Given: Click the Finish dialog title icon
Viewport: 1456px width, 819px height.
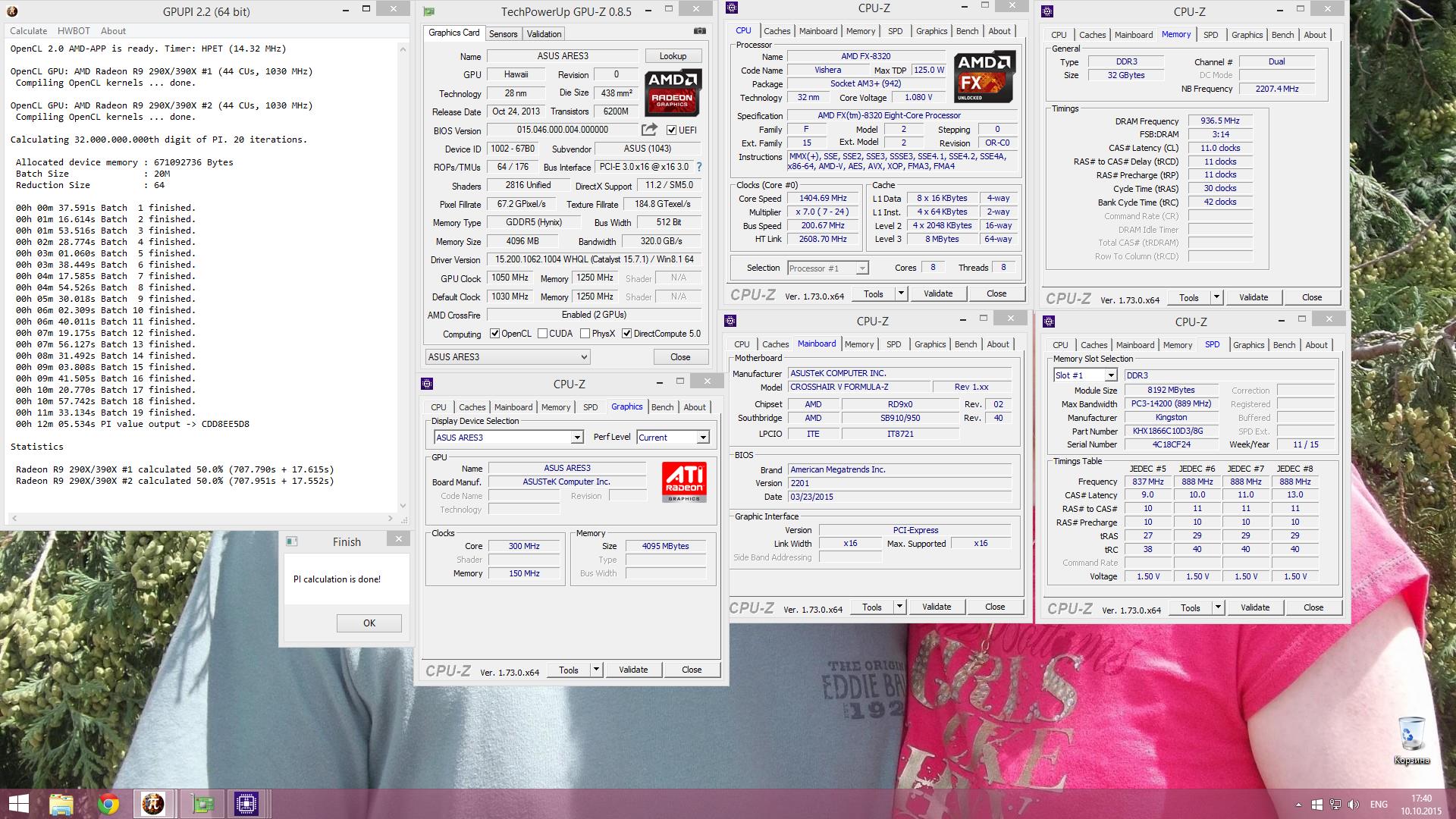Looking at the screenshot, I should (292, 541).
